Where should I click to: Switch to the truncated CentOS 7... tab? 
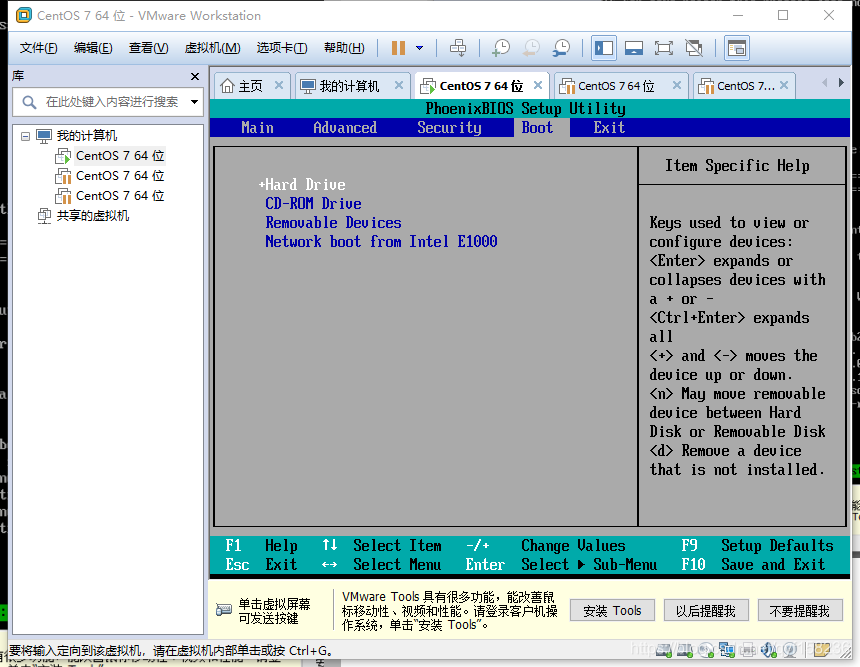[x=745, y=86]
